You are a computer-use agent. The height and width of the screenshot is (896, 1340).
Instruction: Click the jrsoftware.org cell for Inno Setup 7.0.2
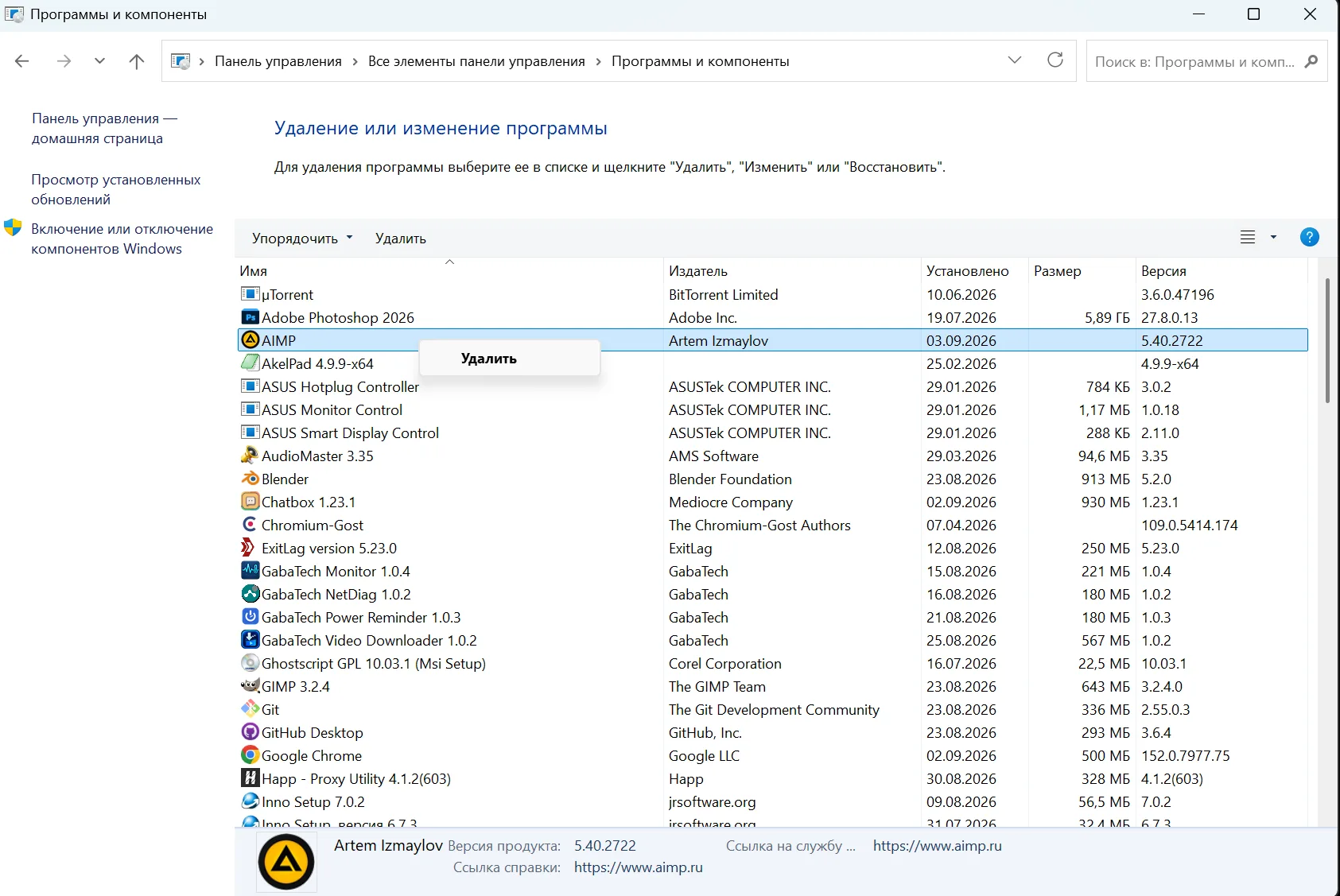tap(712, 801)
